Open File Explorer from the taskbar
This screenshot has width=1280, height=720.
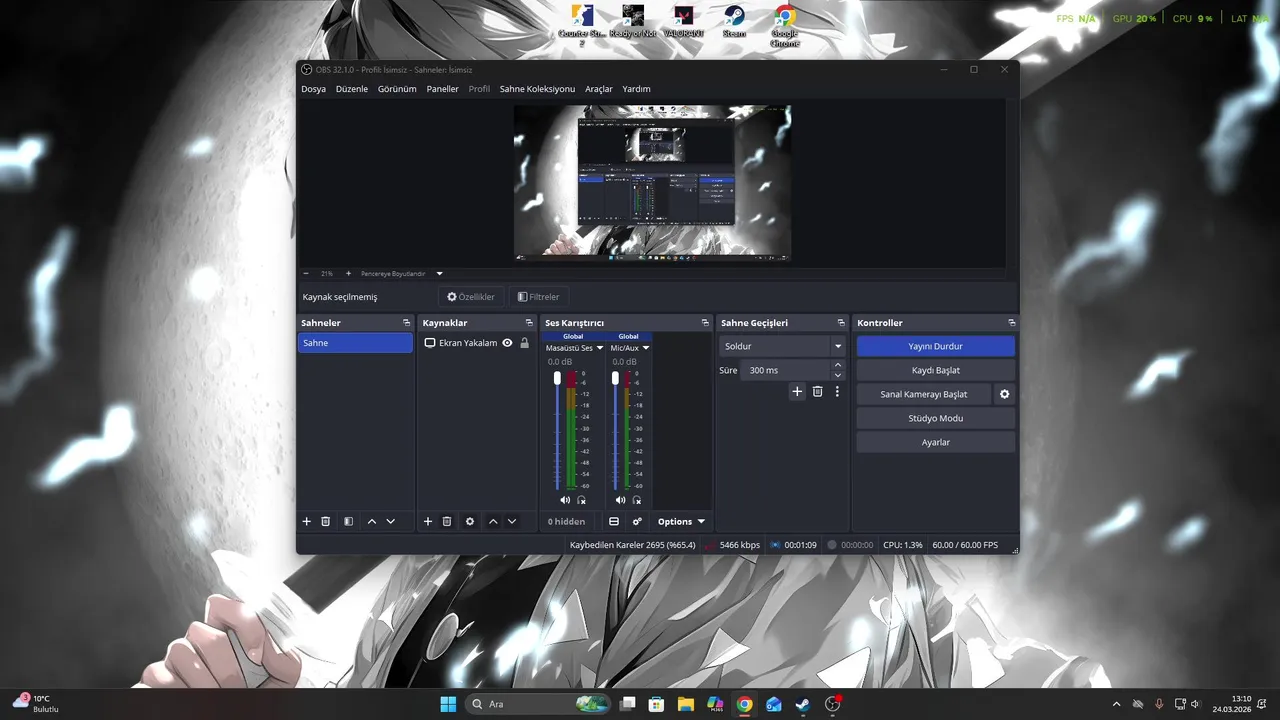click(x=686, y=704)
